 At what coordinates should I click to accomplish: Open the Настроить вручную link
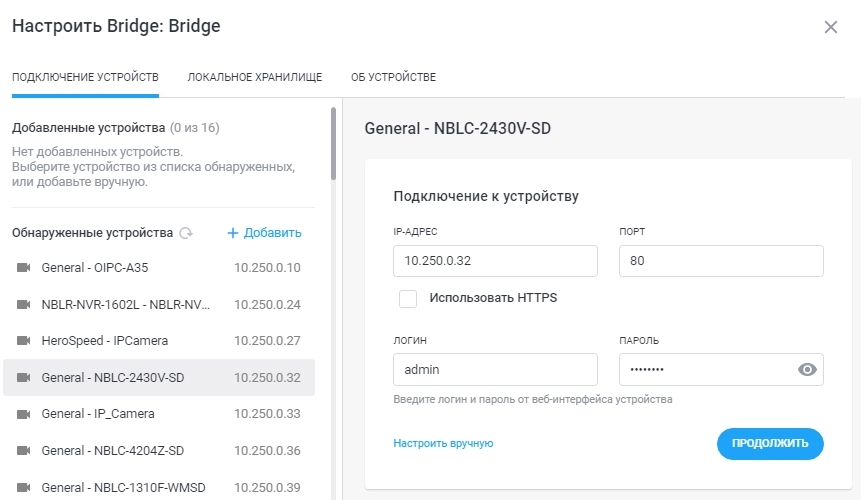[x=443, y=443]
